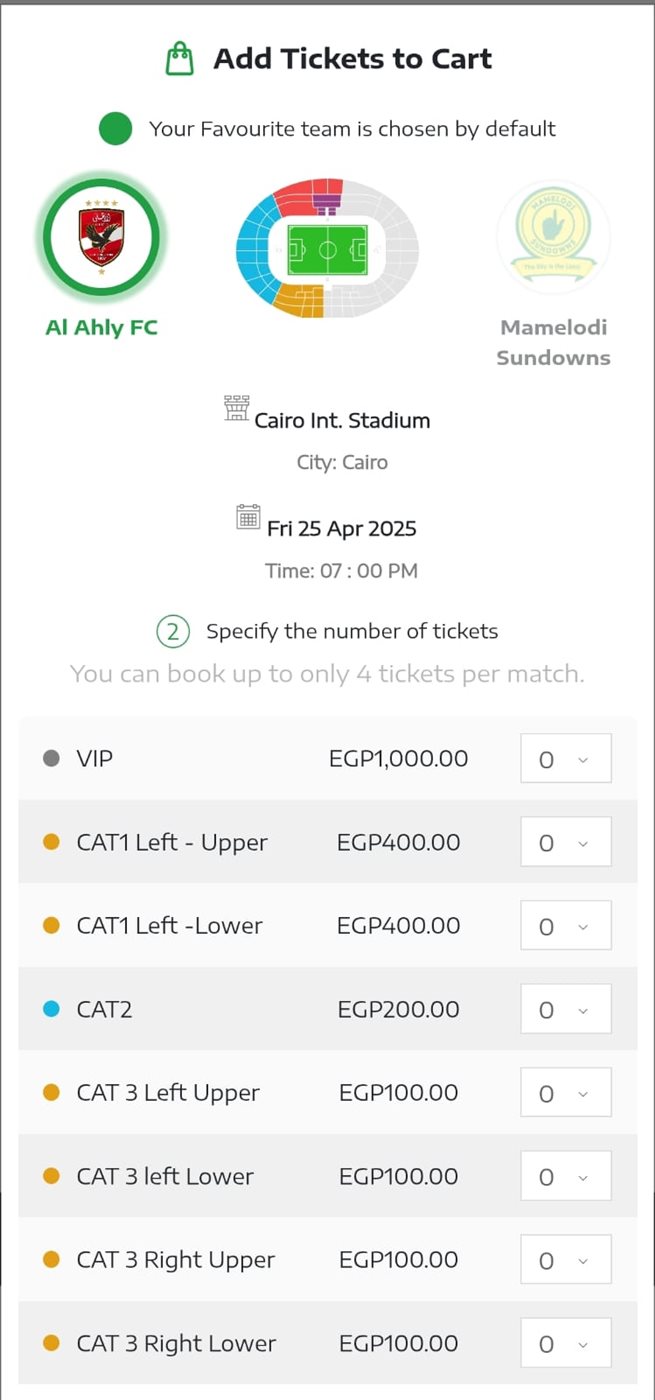Click the green favourite team indicator dot
Viewport: 655px width, 1400px height.
click(116, 129)
